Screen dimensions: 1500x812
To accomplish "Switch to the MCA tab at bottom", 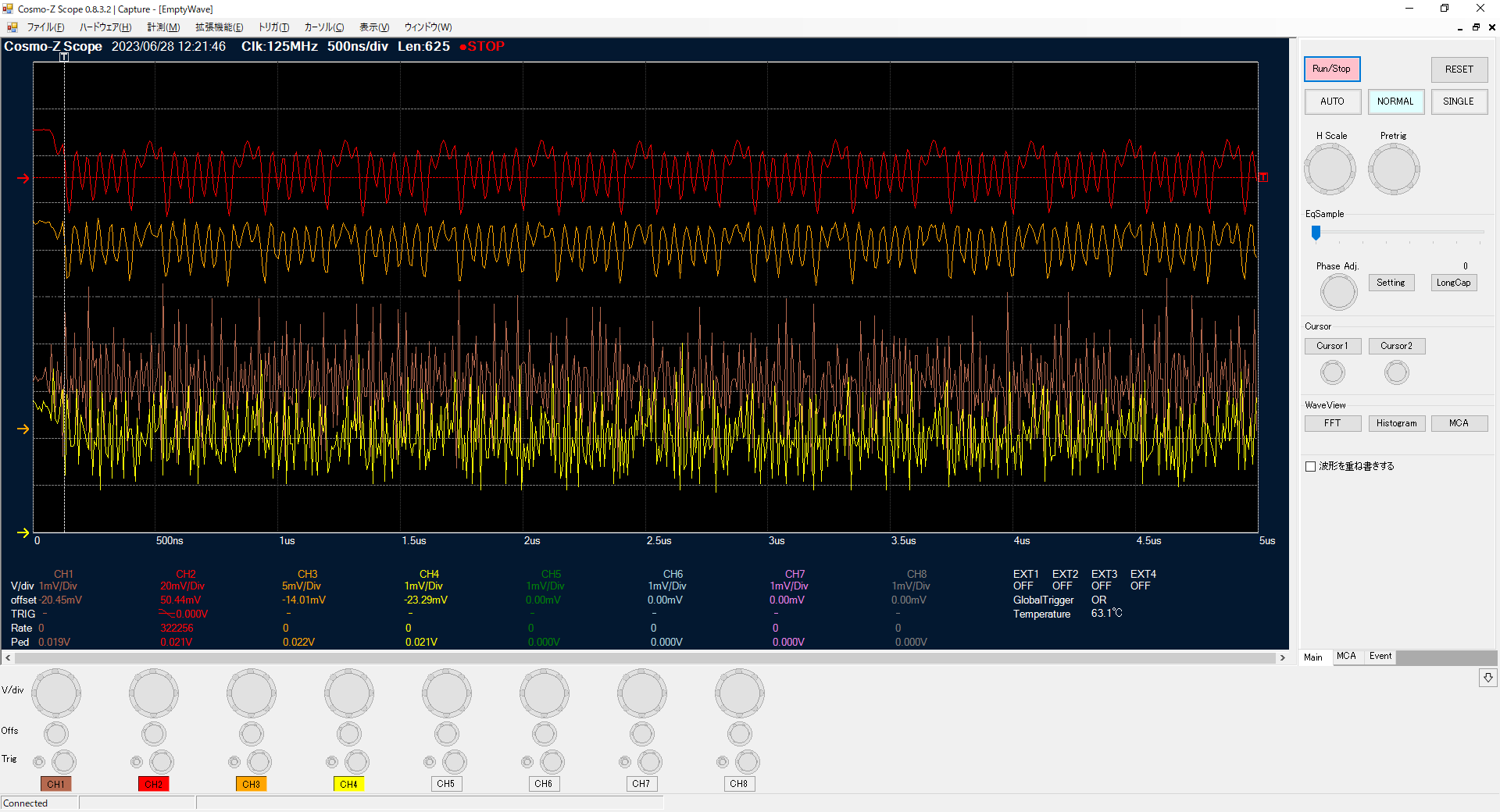I will point(1346,657).
